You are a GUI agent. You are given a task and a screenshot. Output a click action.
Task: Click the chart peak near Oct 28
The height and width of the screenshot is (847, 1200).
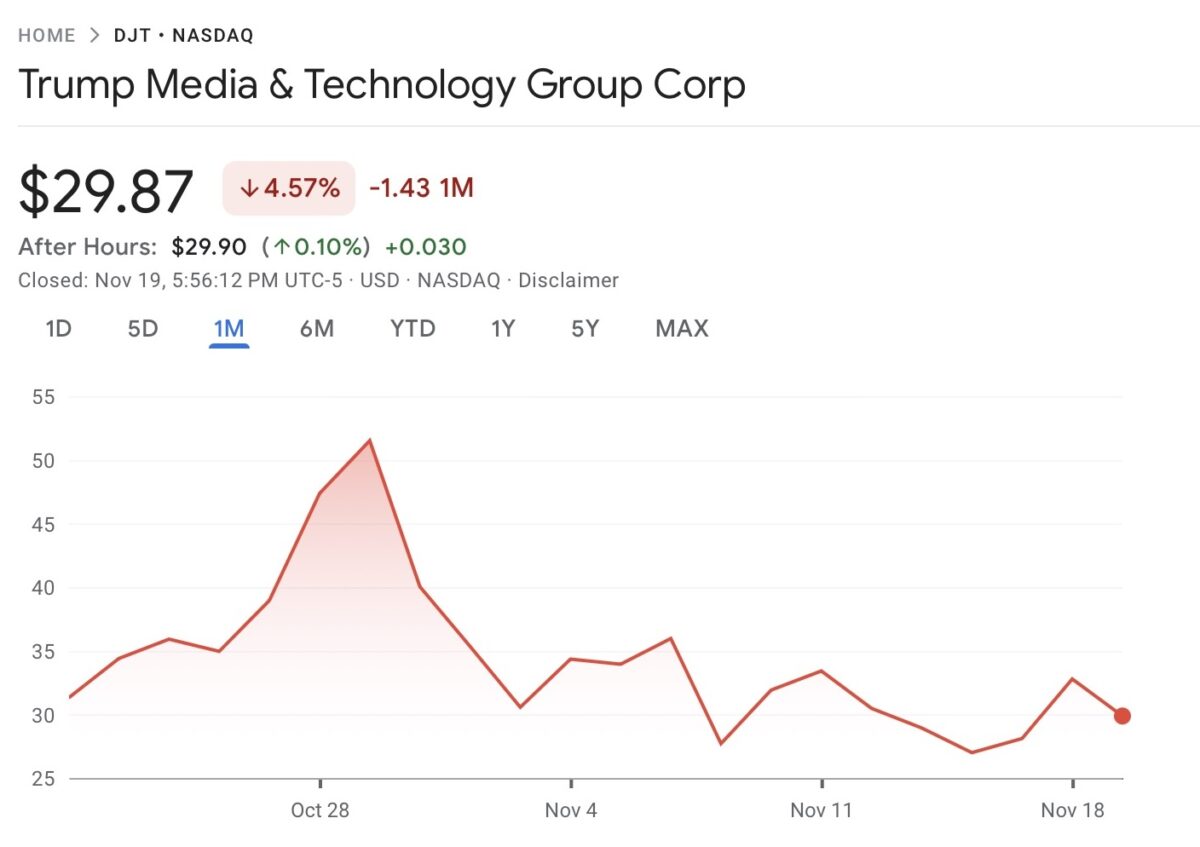(369, 440)
